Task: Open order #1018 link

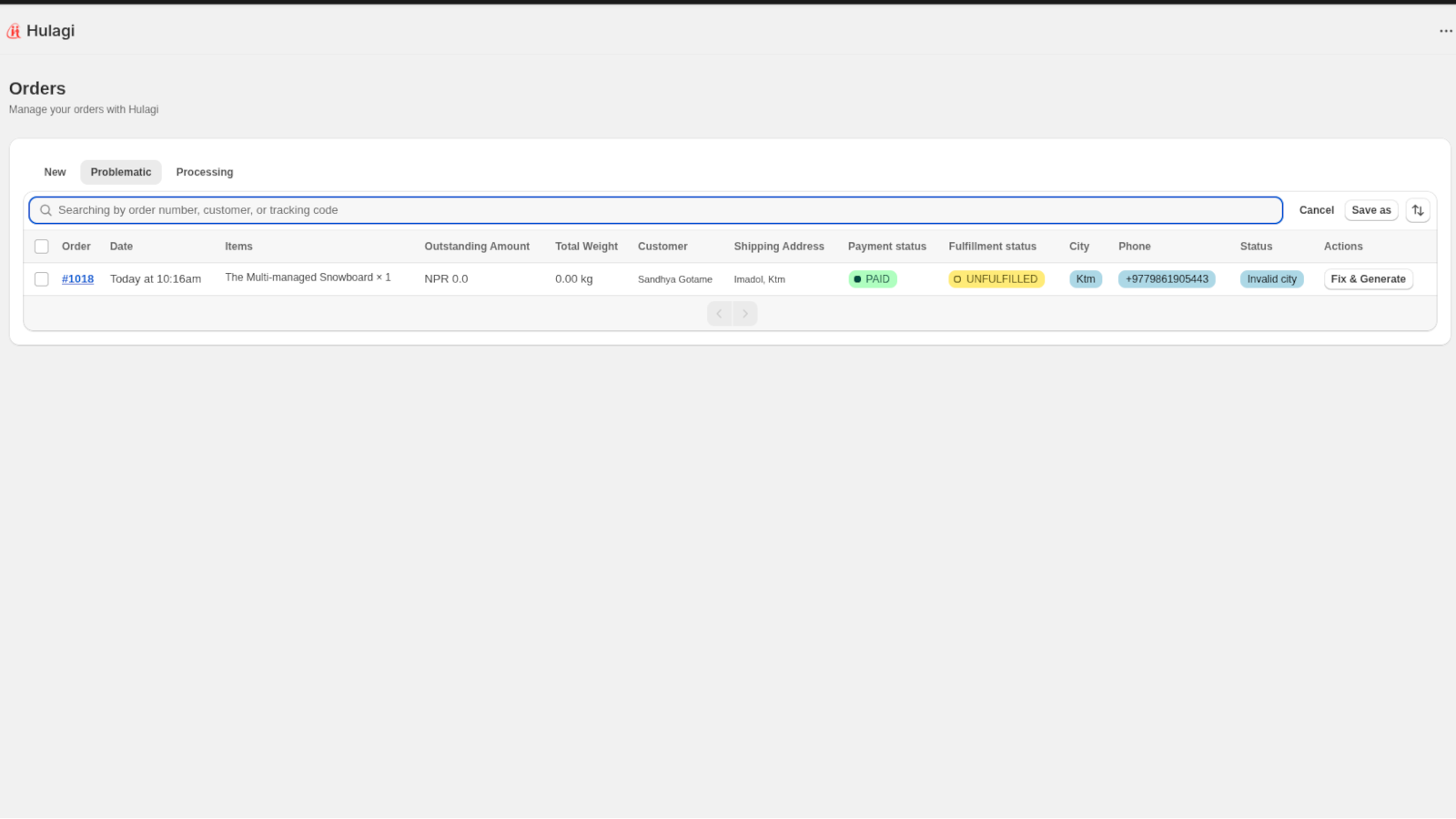Action: [77, 279]
